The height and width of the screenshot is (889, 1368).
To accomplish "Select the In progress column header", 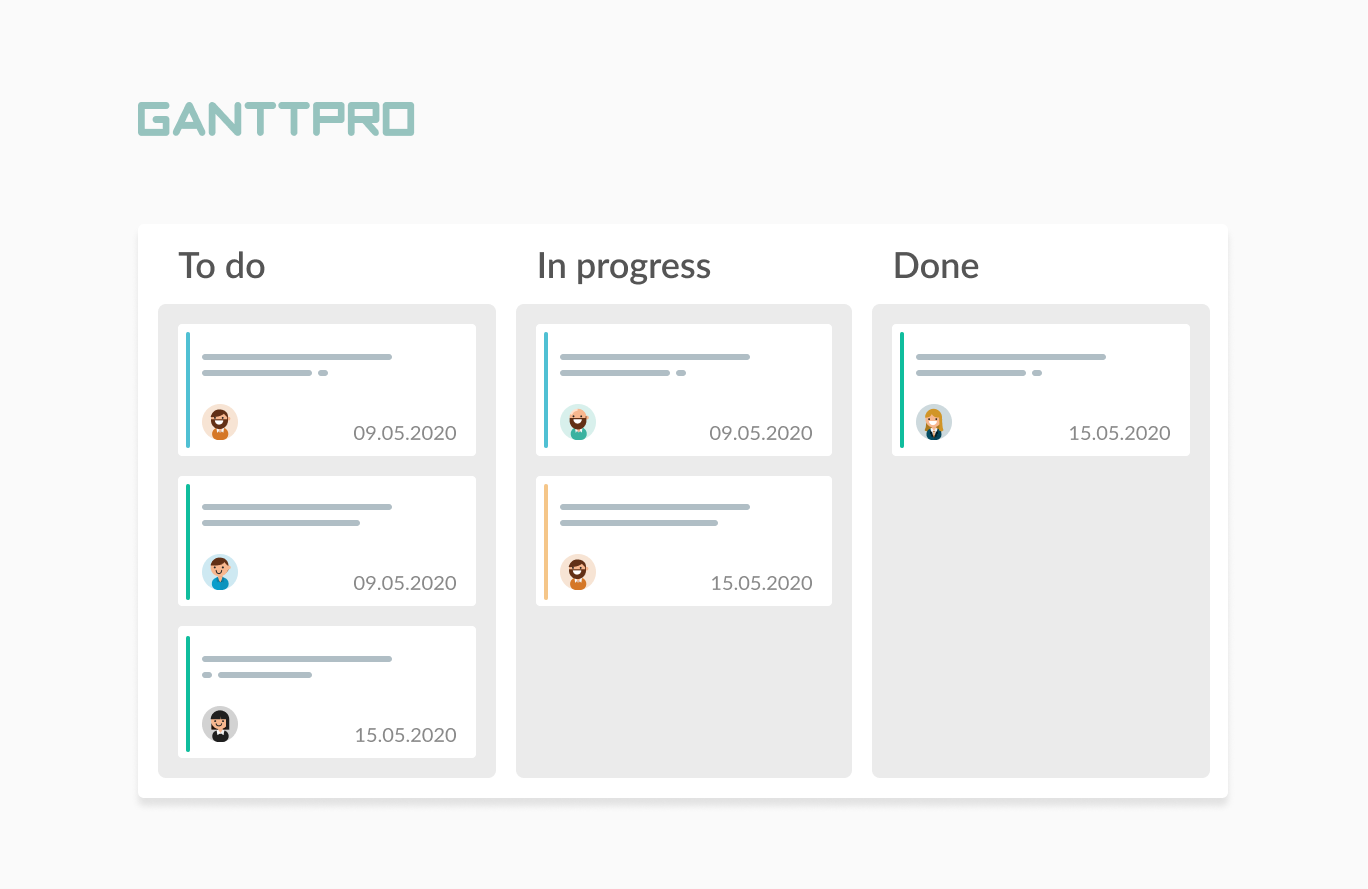I will (624, 267).
